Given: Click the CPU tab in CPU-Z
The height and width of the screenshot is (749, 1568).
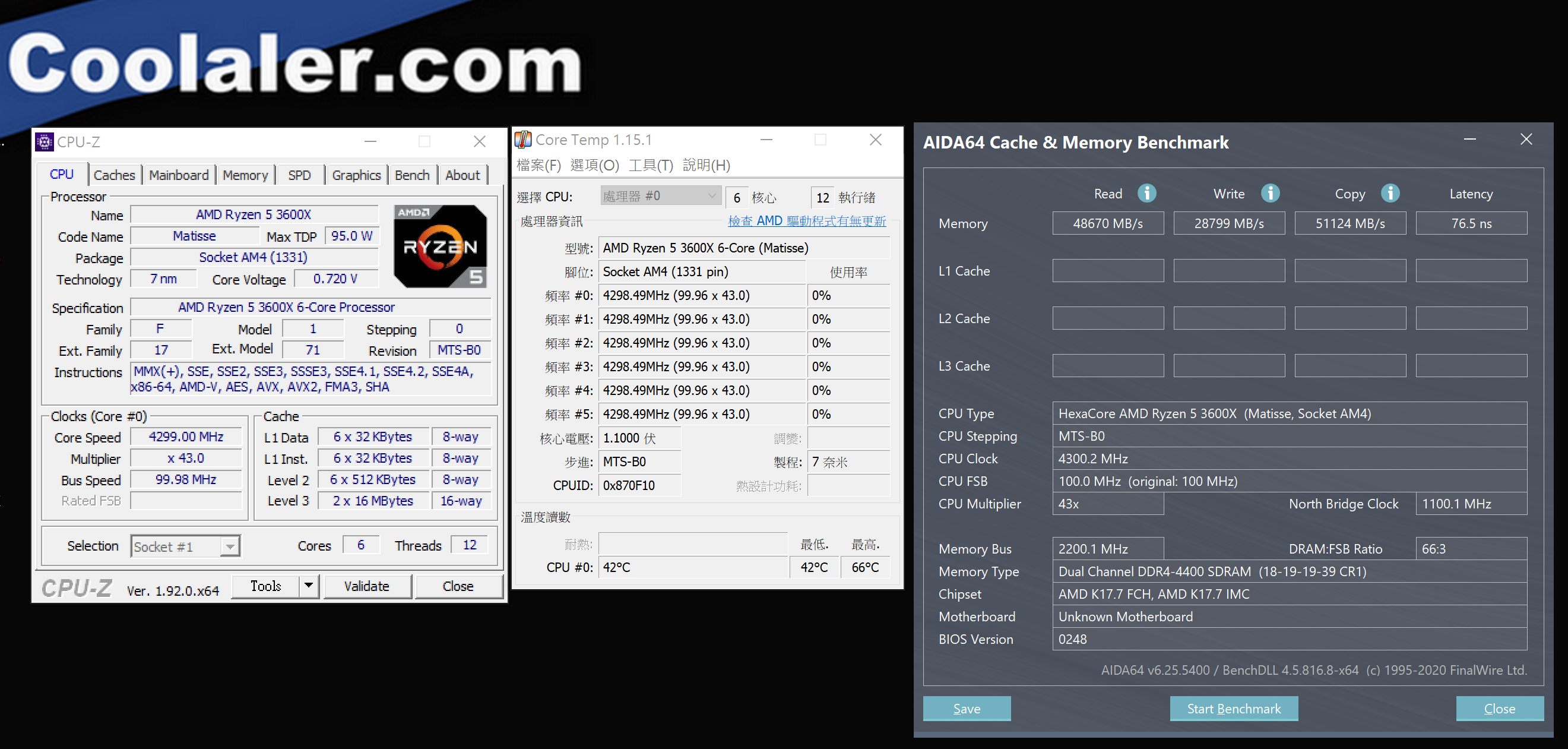Looking at the screenshot, I should coord(57,175).
